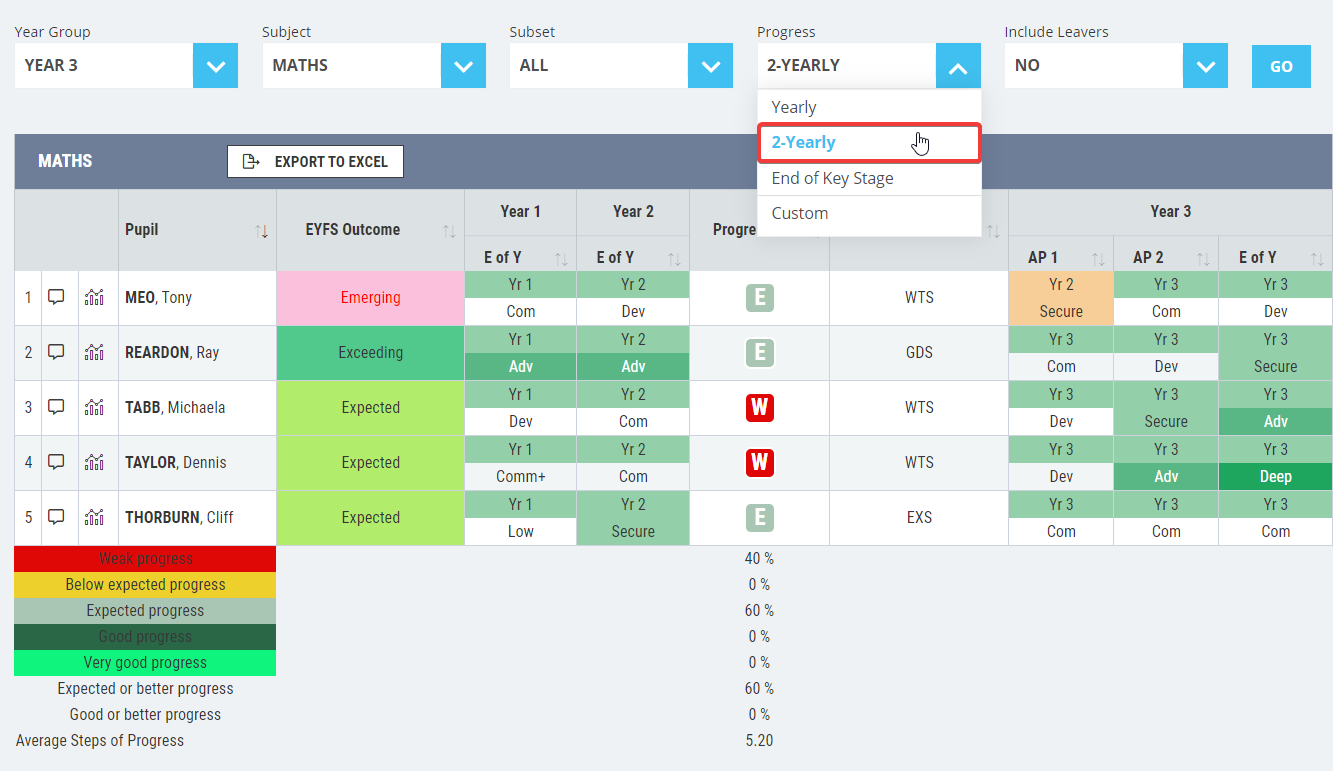The width and height of the screenshot is (1333, 771).
Task: Click the Weak progress red legend swatch
Action: [145, 558]
